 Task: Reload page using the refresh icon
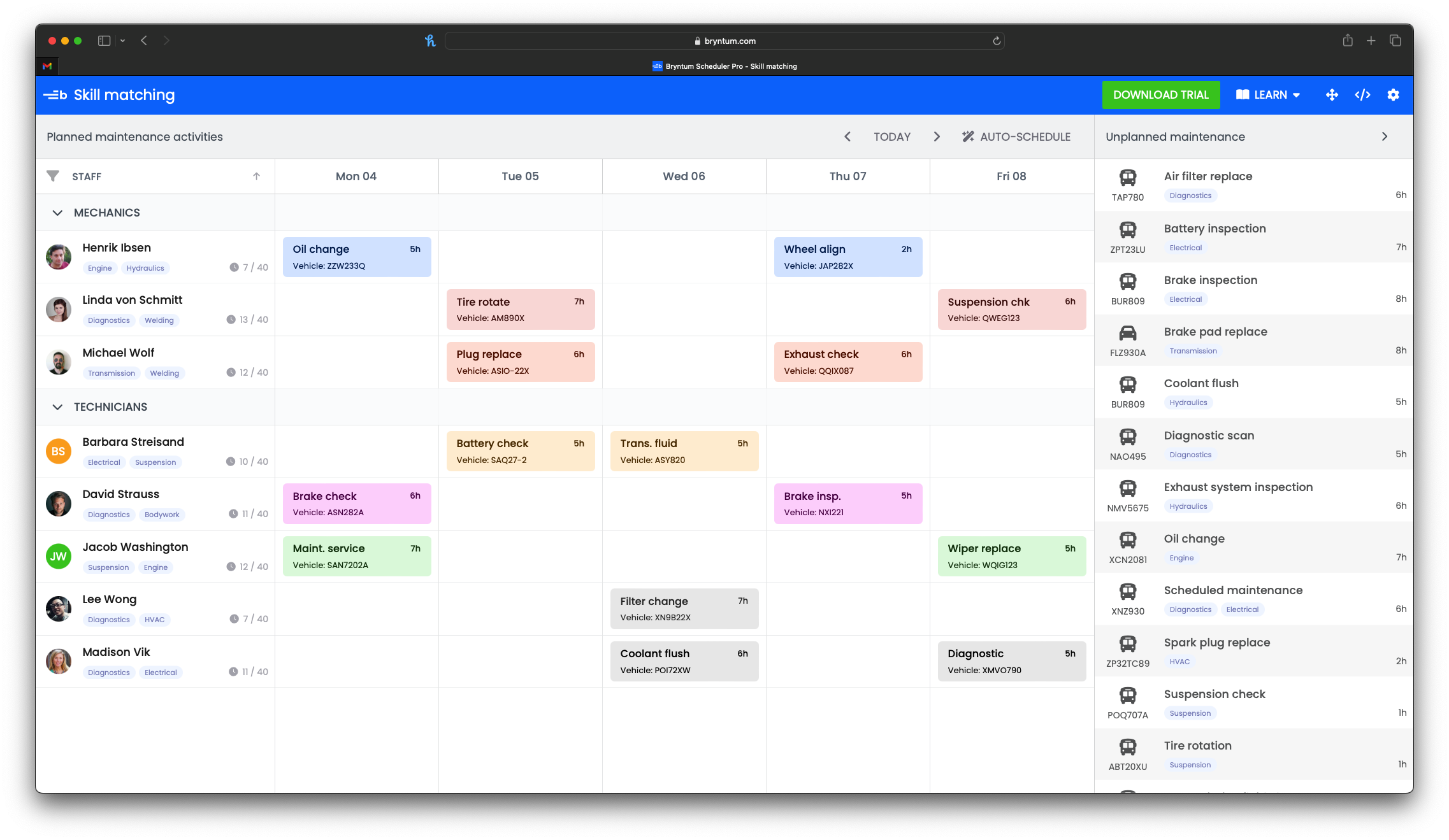[x=997, y=41]
